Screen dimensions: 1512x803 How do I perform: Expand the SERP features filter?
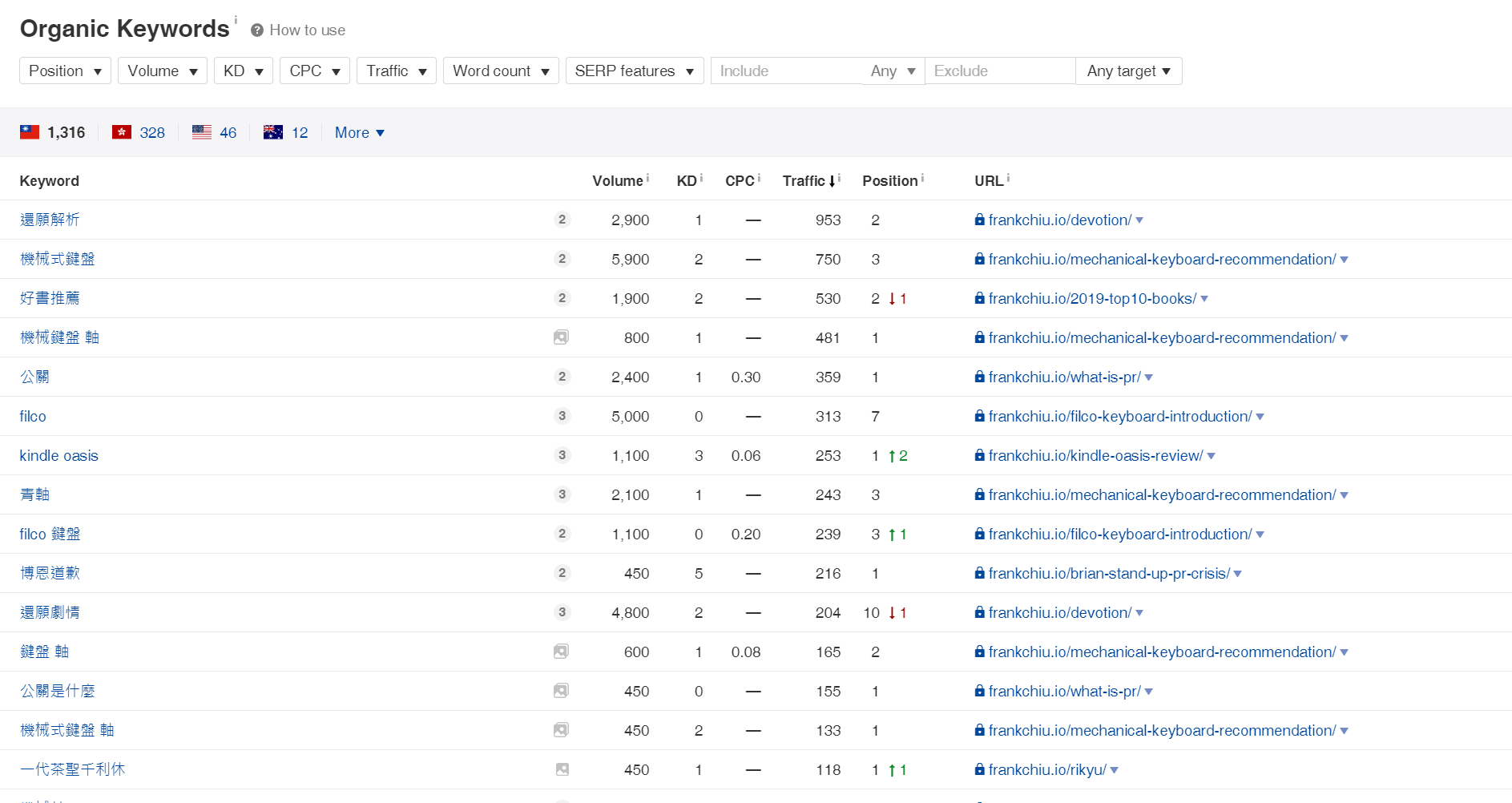[634, 71]
